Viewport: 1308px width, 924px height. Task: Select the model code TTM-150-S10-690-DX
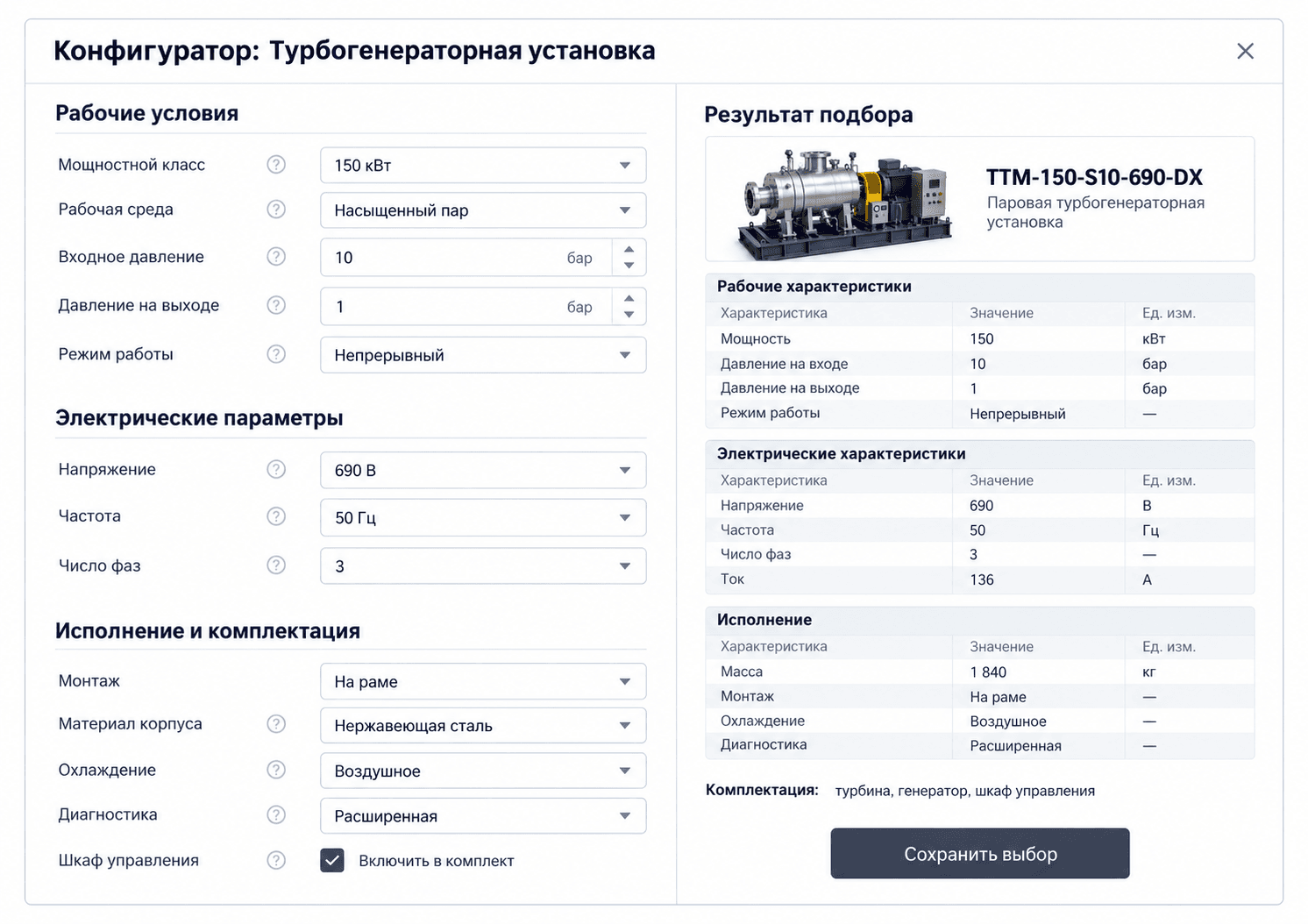[1094, 177]
